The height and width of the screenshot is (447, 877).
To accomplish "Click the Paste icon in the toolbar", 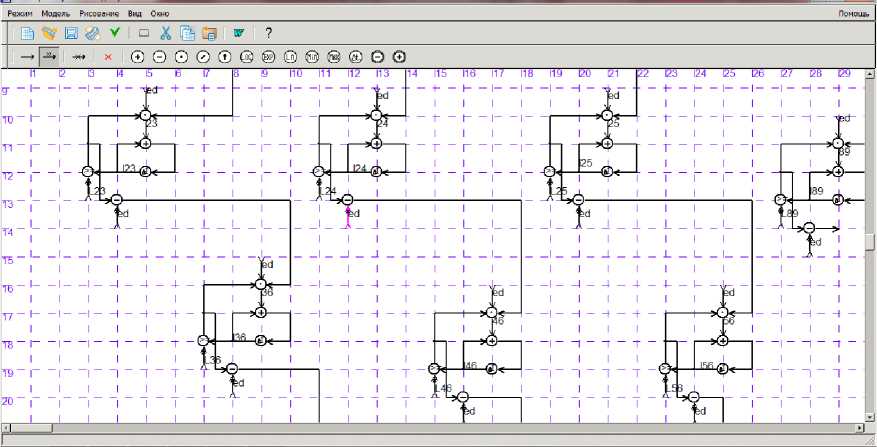I will click(209, 33).
